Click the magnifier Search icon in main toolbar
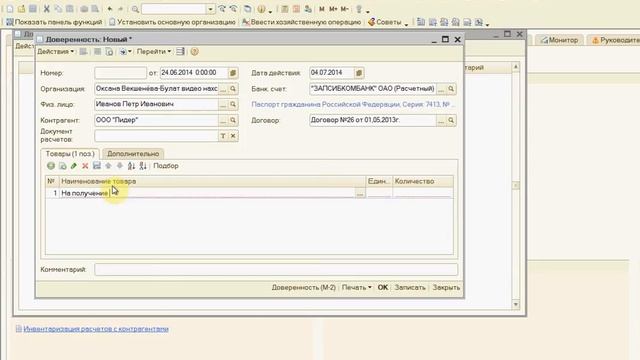The height and width of the screenshot is (360, 640). tap(135, 9)
